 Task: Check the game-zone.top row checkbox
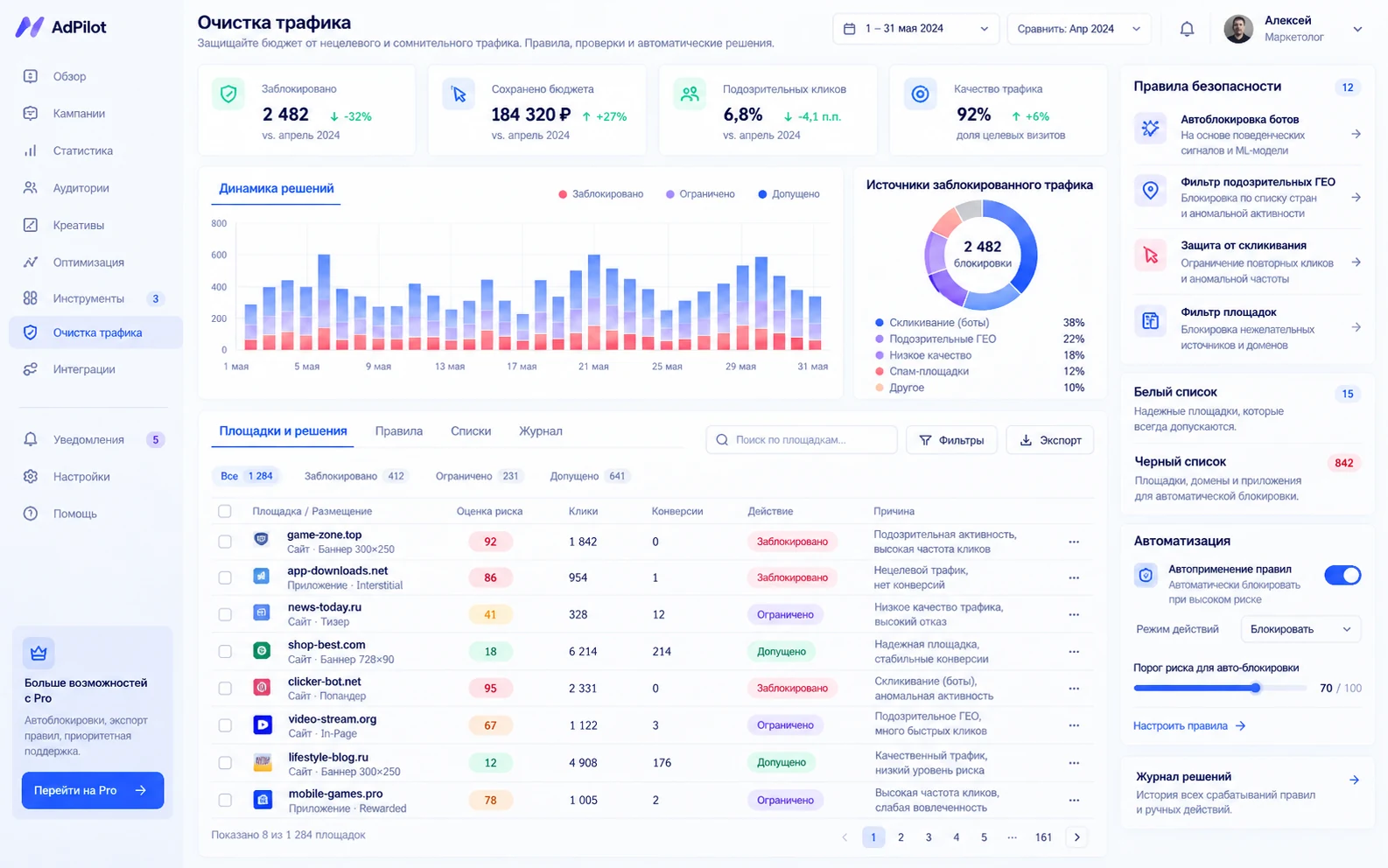[x=225, y=542]
